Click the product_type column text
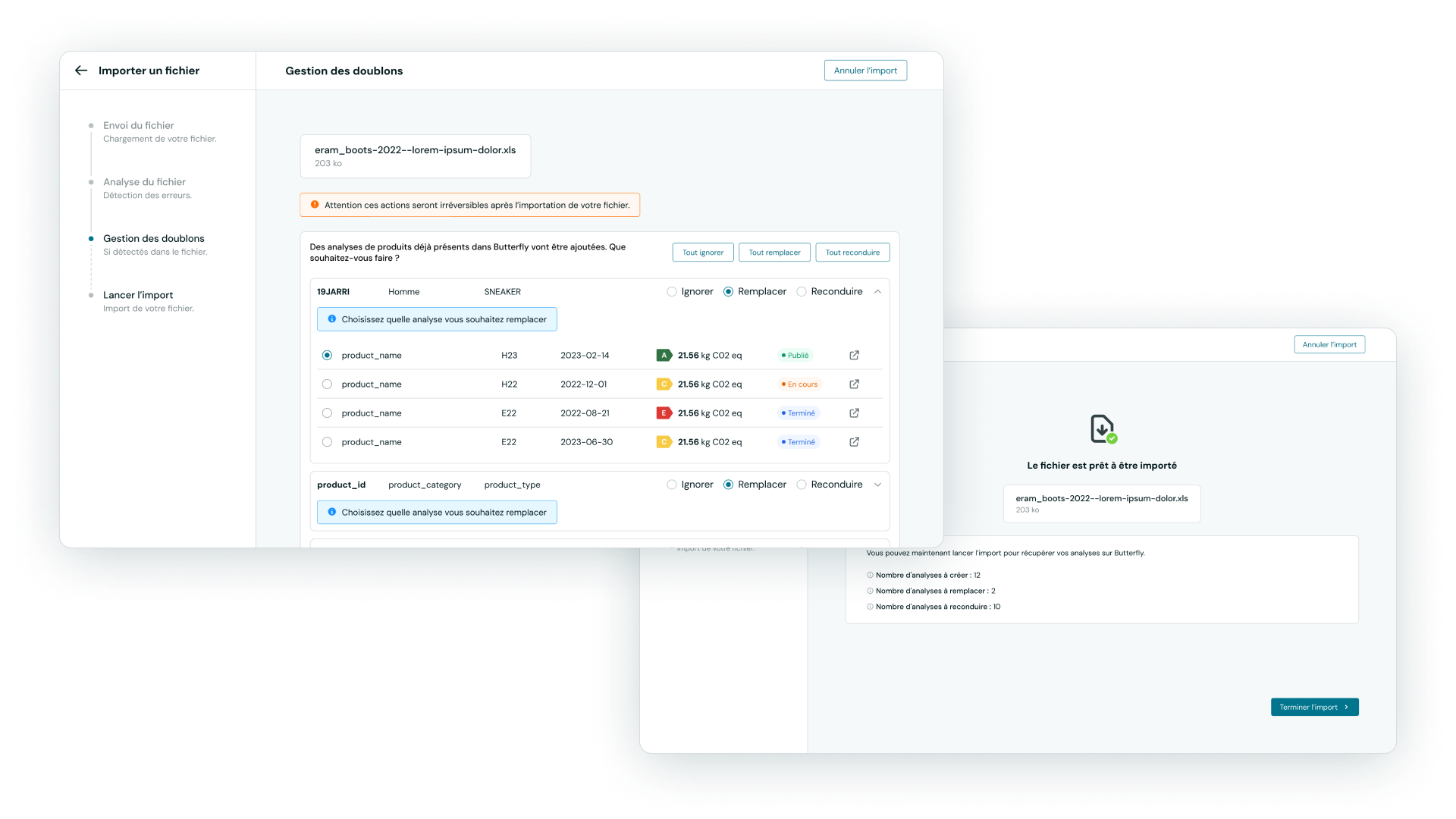The image size is (1456, 819). click(512, 485)
